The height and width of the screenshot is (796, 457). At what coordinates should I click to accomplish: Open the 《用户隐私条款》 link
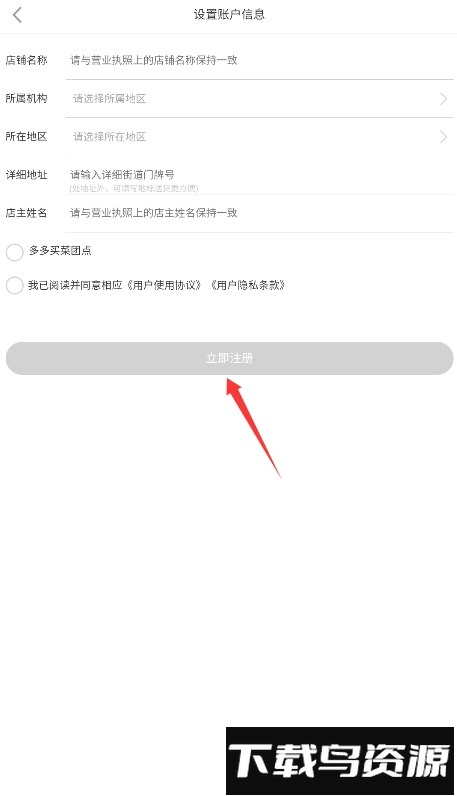pos(248,285)
